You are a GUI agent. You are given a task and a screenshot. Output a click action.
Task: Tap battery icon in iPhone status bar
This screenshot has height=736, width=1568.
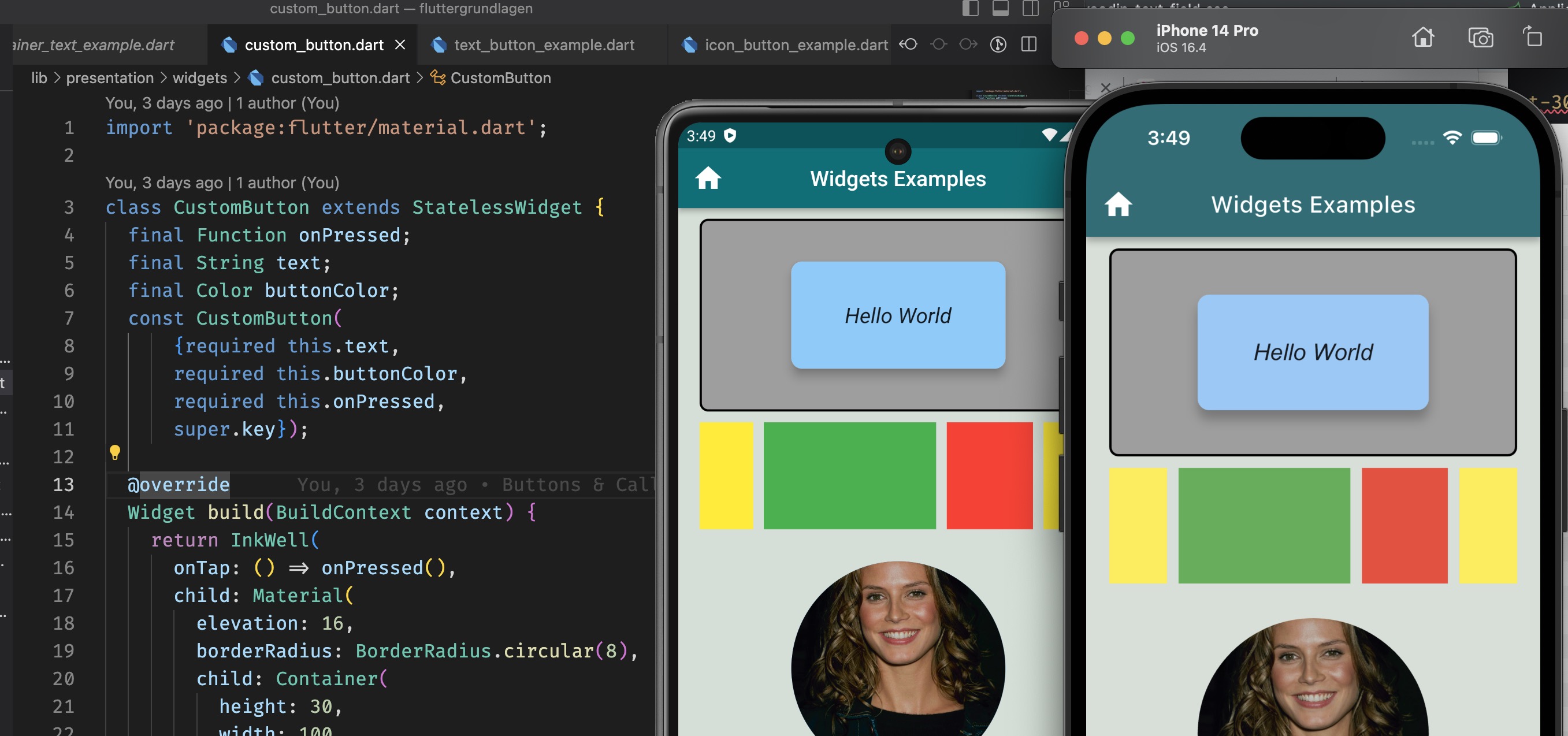pyautogui.click(x=1487, y=137)
